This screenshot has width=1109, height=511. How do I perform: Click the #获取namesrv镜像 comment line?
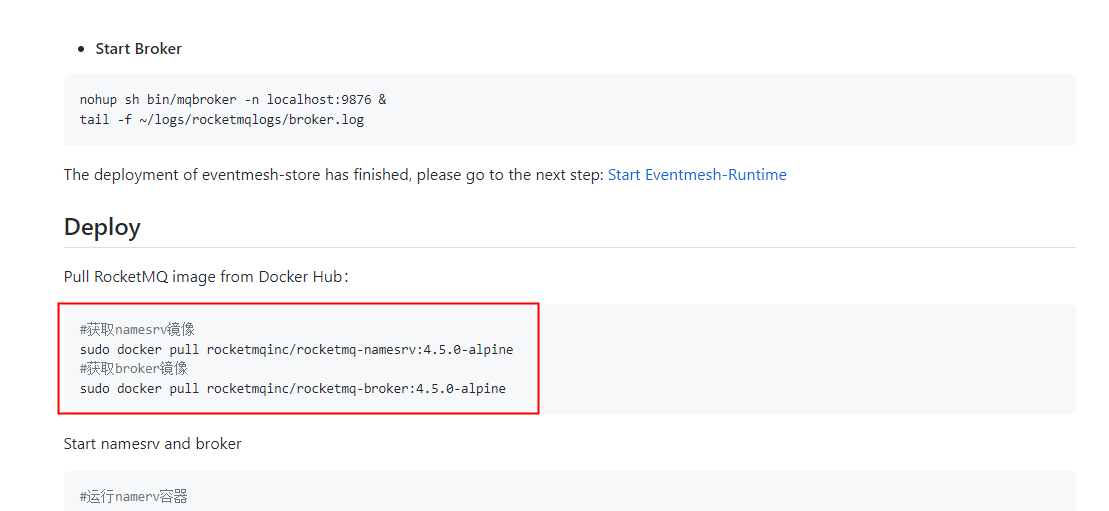137,329
